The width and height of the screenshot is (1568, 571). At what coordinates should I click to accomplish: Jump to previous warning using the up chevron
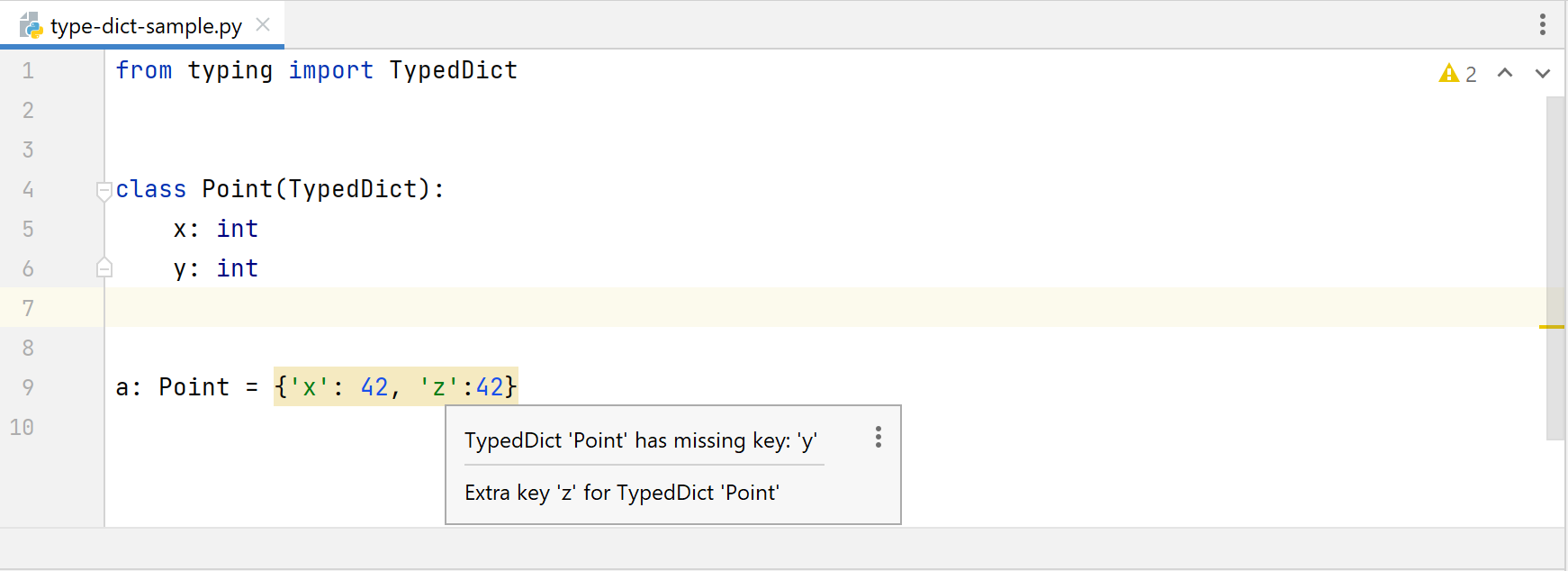1505,74
